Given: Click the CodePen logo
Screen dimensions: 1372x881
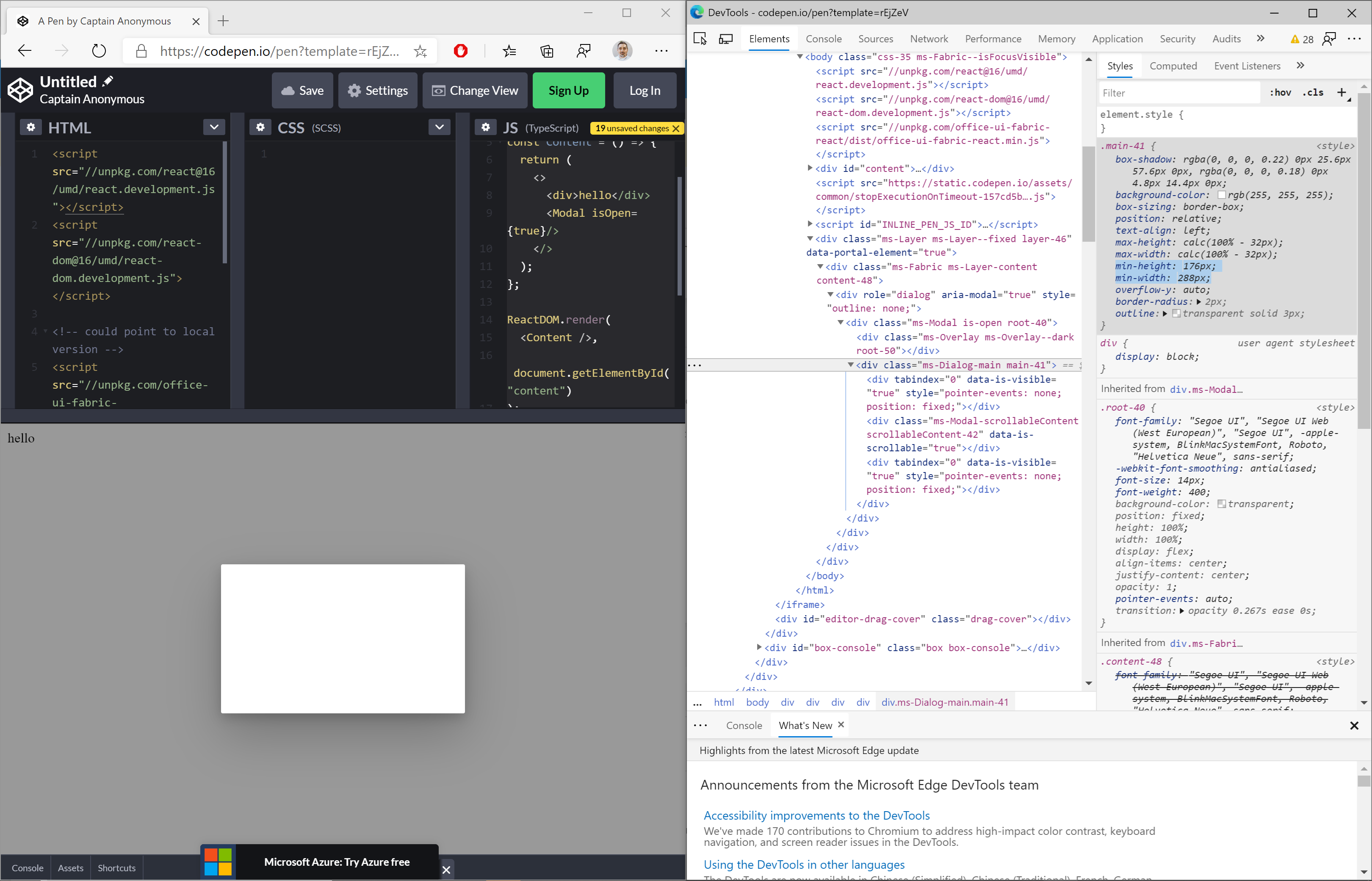Looking at the screenshot, I should [x=19, y=90].
